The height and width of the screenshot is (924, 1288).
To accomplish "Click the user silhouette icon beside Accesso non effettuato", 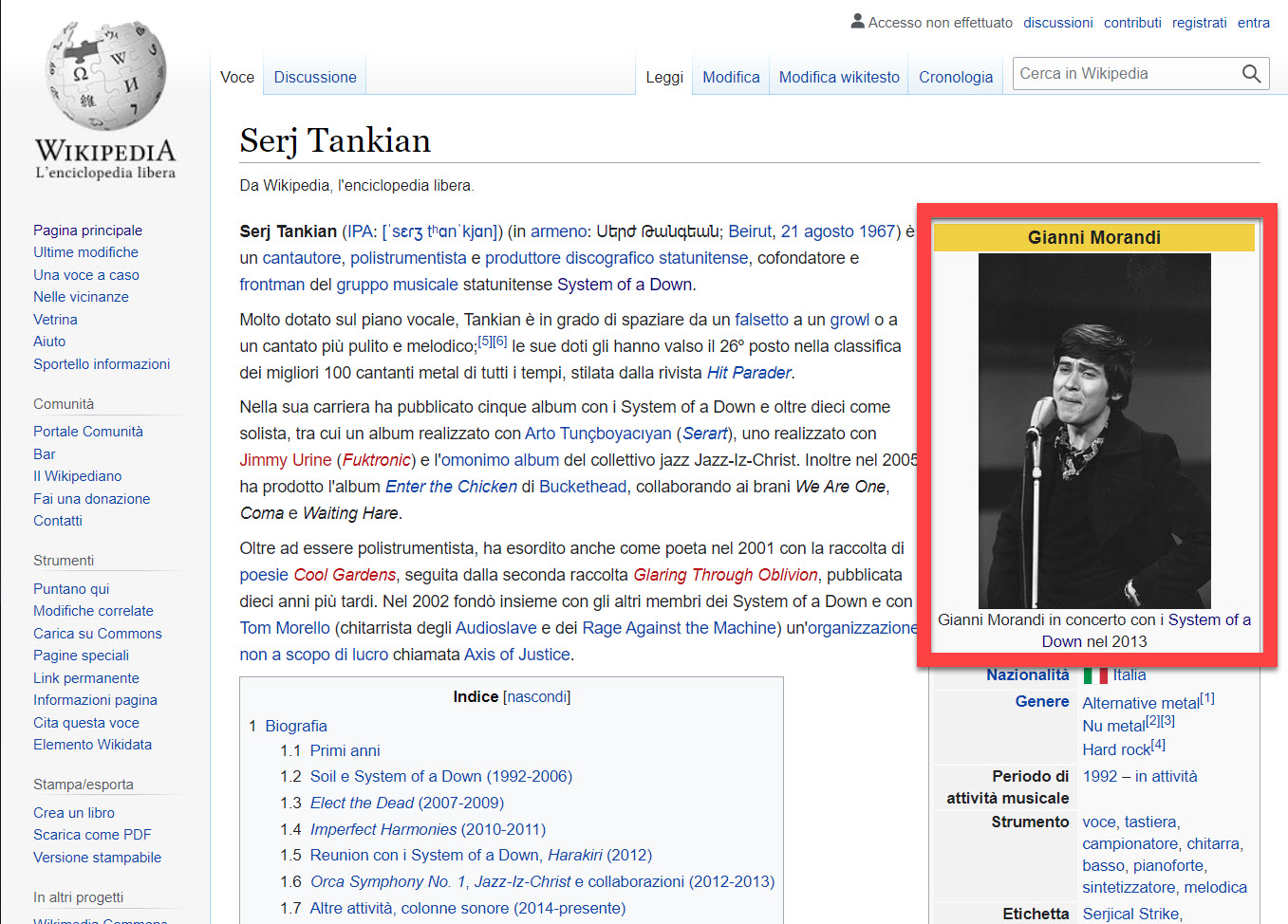I will pos(858,21).
